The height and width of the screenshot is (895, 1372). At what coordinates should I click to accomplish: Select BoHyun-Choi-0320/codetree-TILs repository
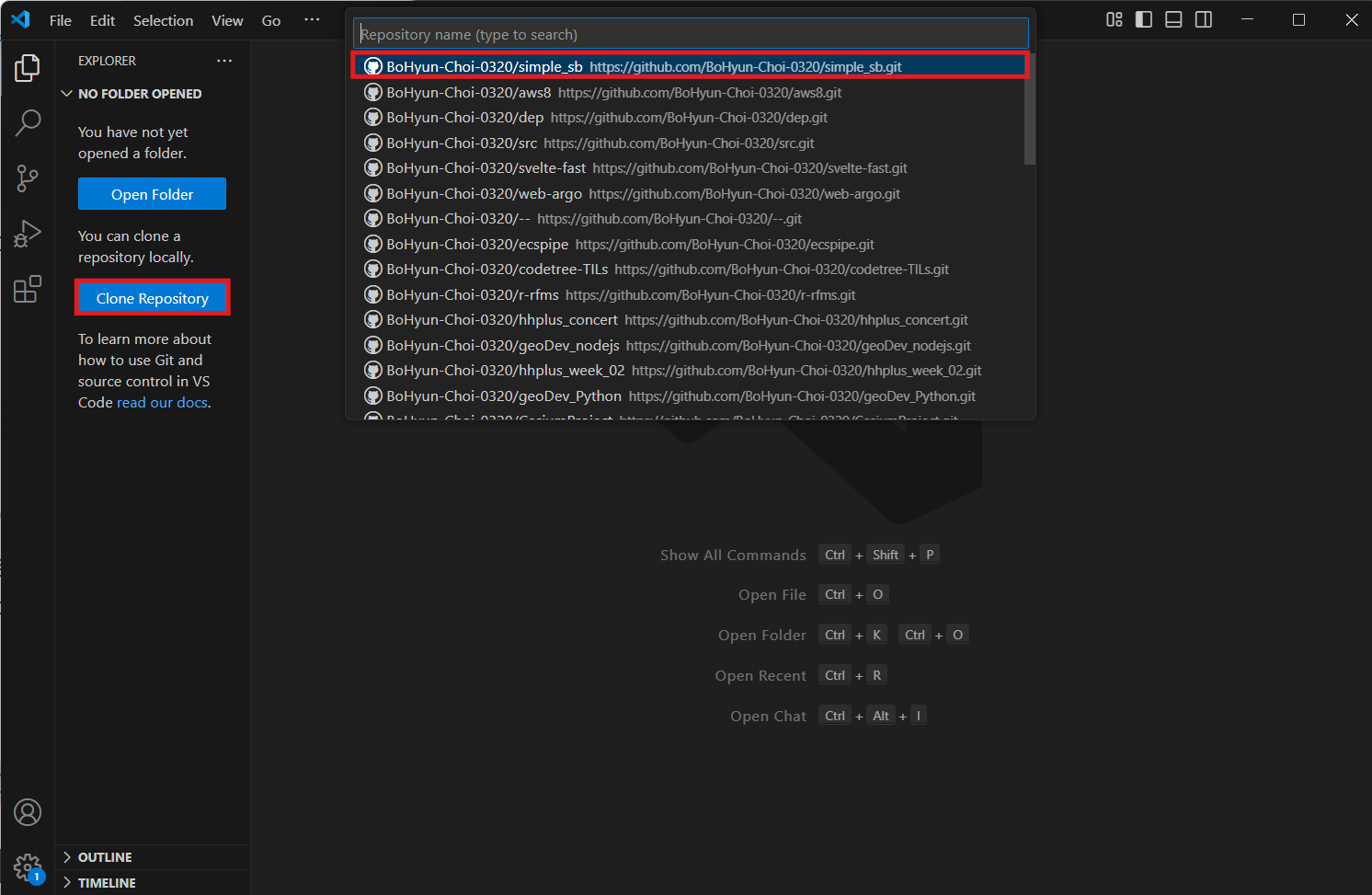(689, 270)
